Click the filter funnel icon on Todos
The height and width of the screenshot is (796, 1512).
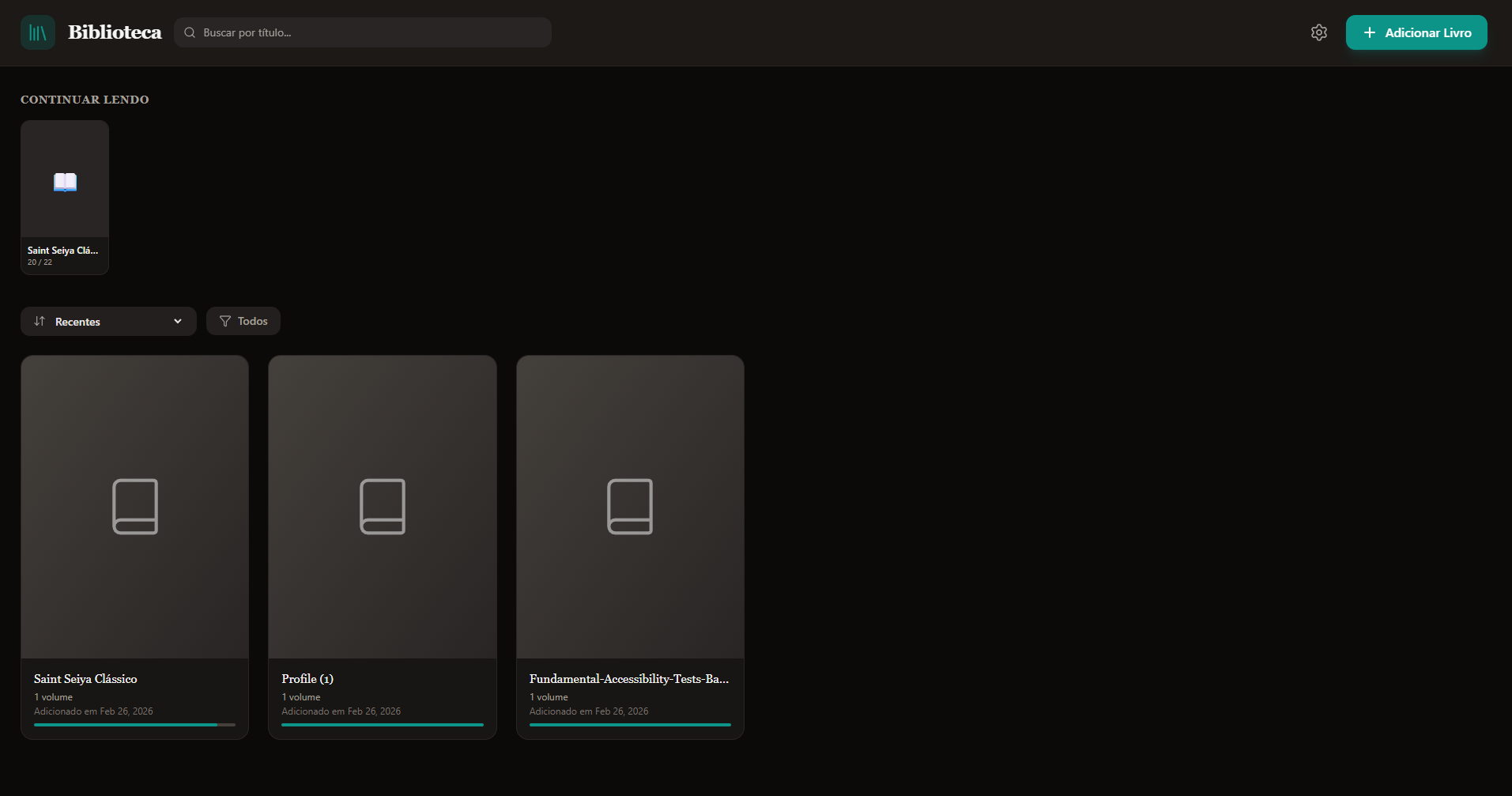tap(226, 321)
